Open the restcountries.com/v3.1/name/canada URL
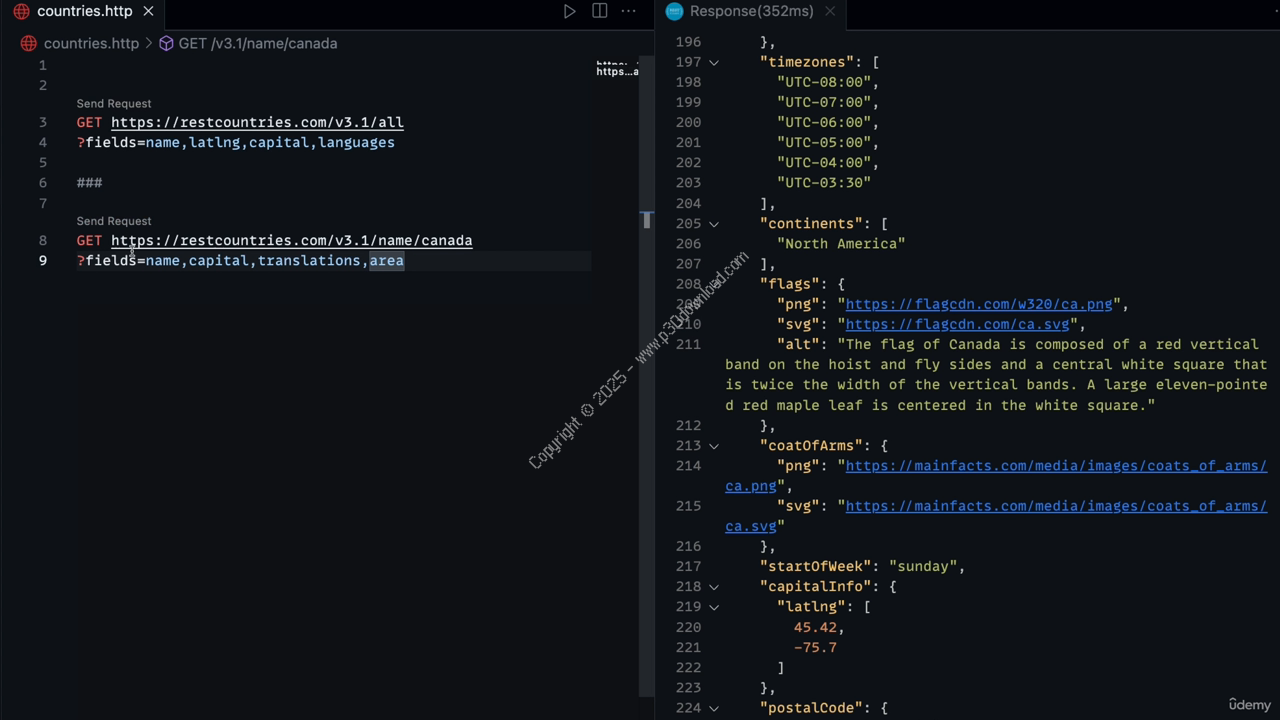This screenshot has width=1280, height=720. point(291,240)
